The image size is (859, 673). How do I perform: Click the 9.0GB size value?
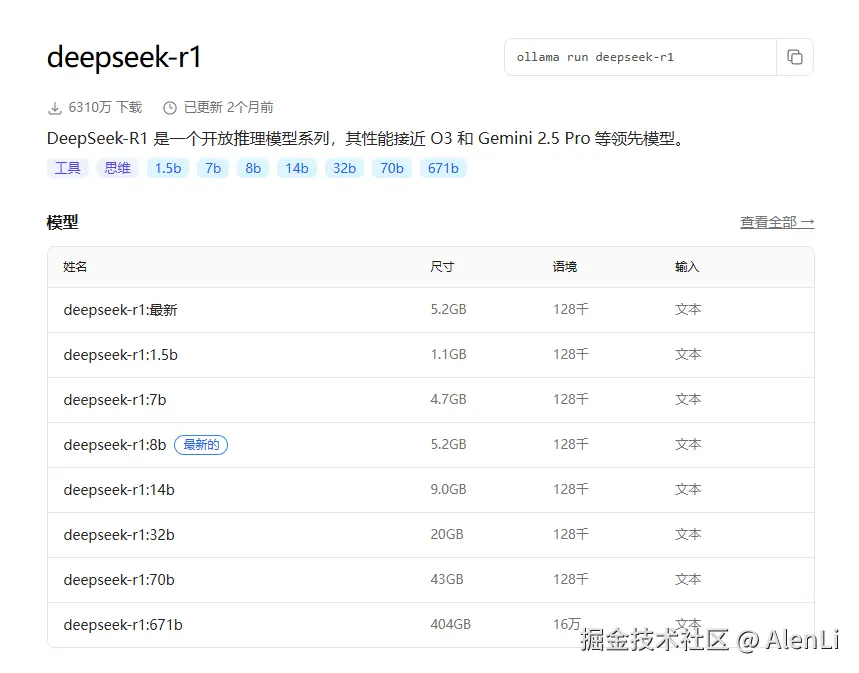[x=449, y=489]
